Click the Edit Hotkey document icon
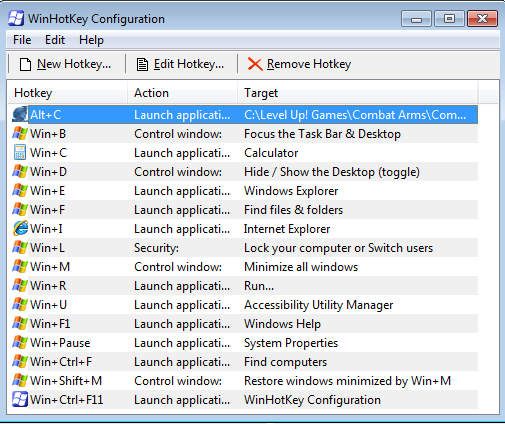The image size is (505, 424). 142,64
